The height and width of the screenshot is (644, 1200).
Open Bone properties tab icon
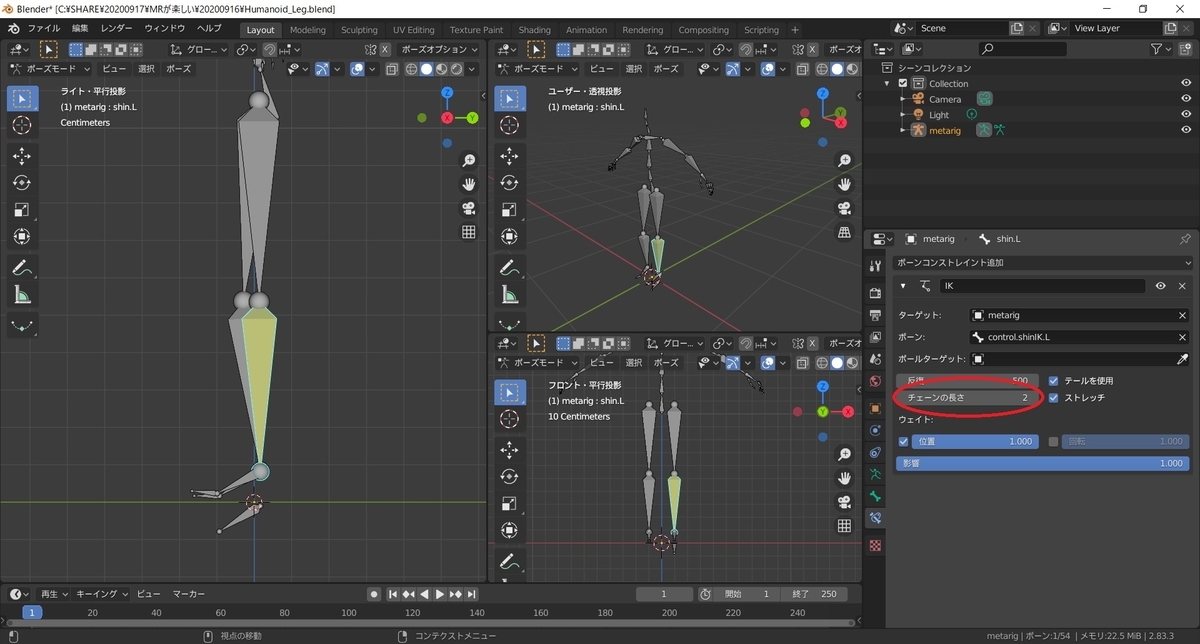[x=876, y=496]
